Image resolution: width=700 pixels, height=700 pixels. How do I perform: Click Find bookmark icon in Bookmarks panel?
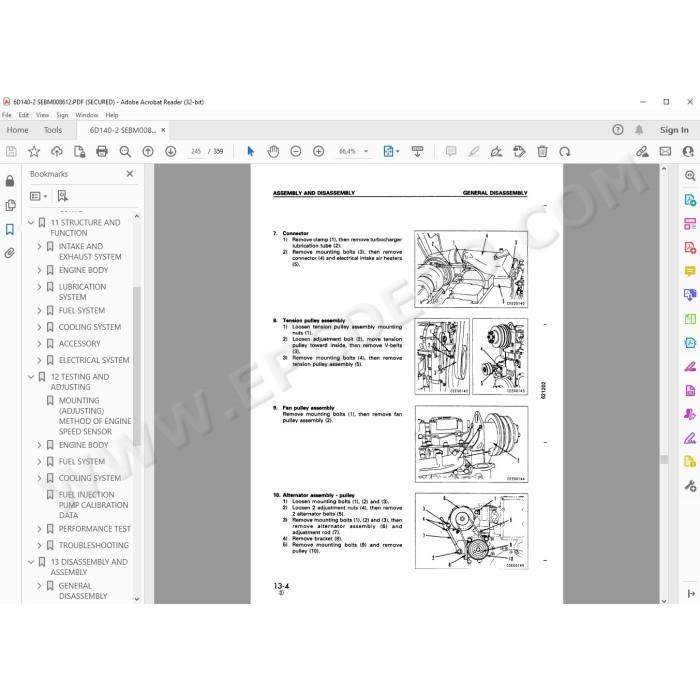coord(62,196)
